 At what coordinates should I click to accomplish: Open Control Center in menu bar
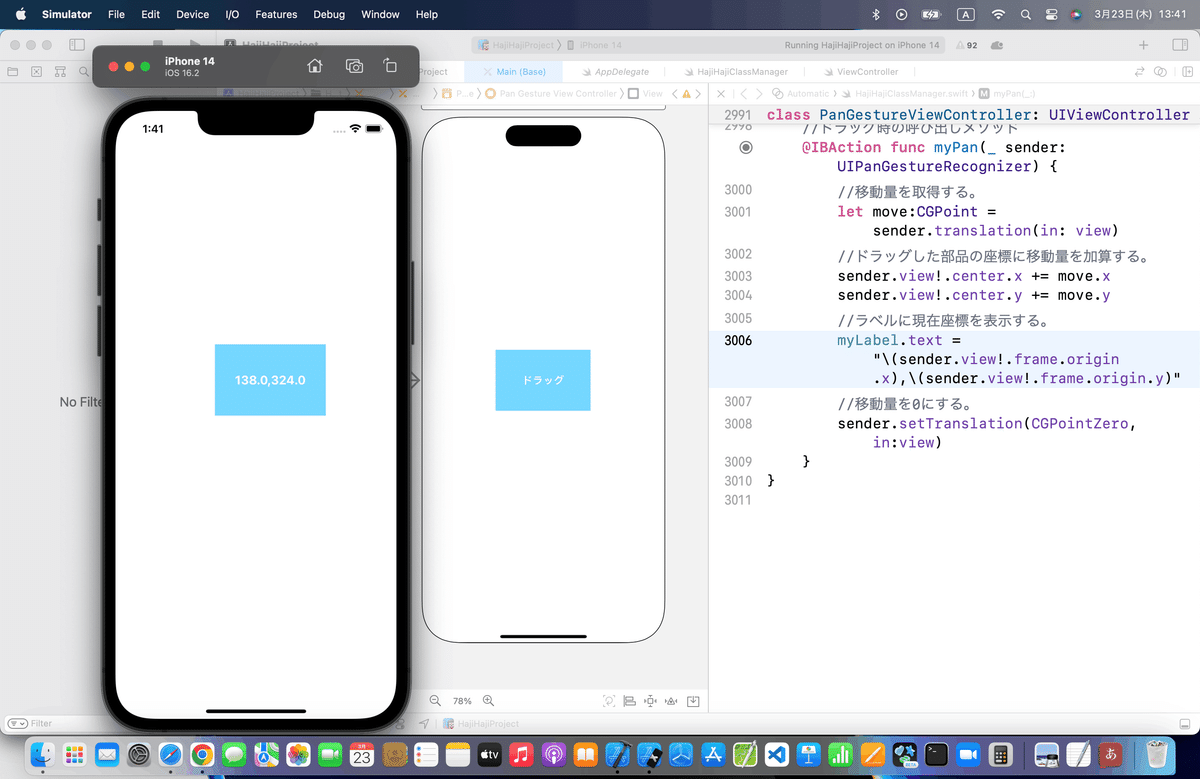(x=1051, y=15)
